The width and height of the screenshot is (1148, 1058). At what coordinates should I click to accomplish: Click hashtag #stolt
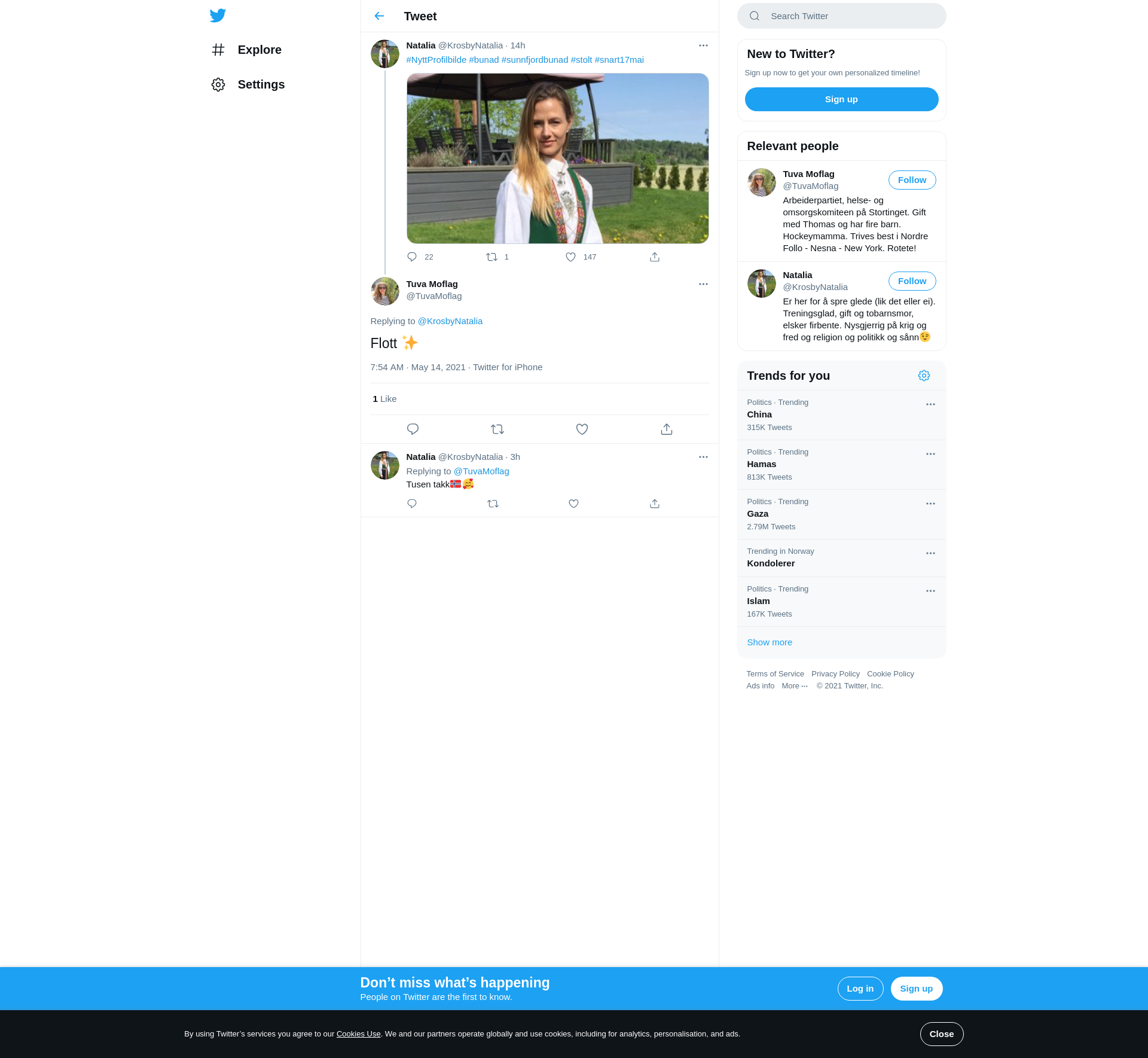[x=581, y=60]
